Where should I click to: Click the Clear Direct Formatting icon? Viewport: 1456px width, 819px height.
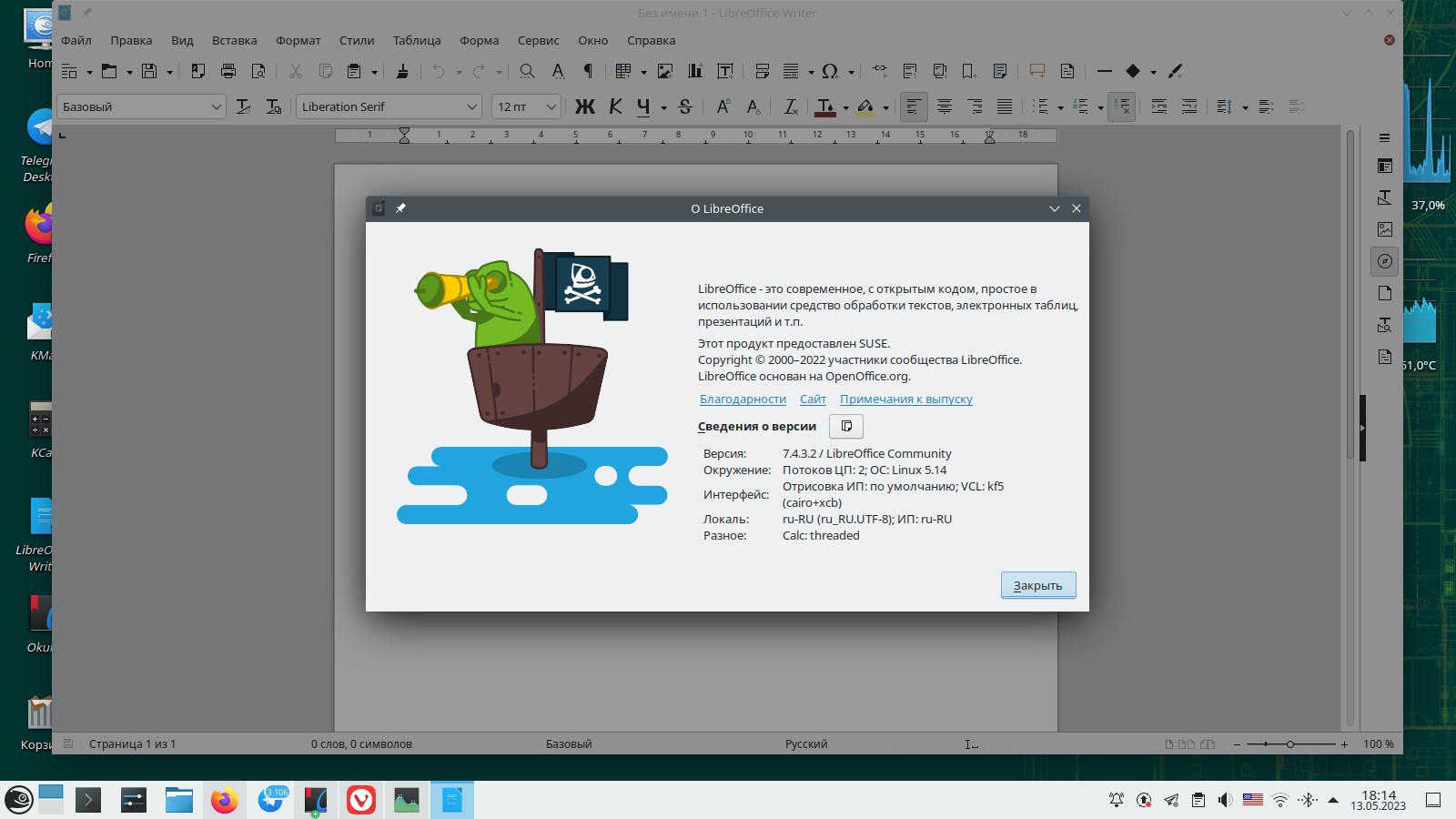click(x=791, y=106)
